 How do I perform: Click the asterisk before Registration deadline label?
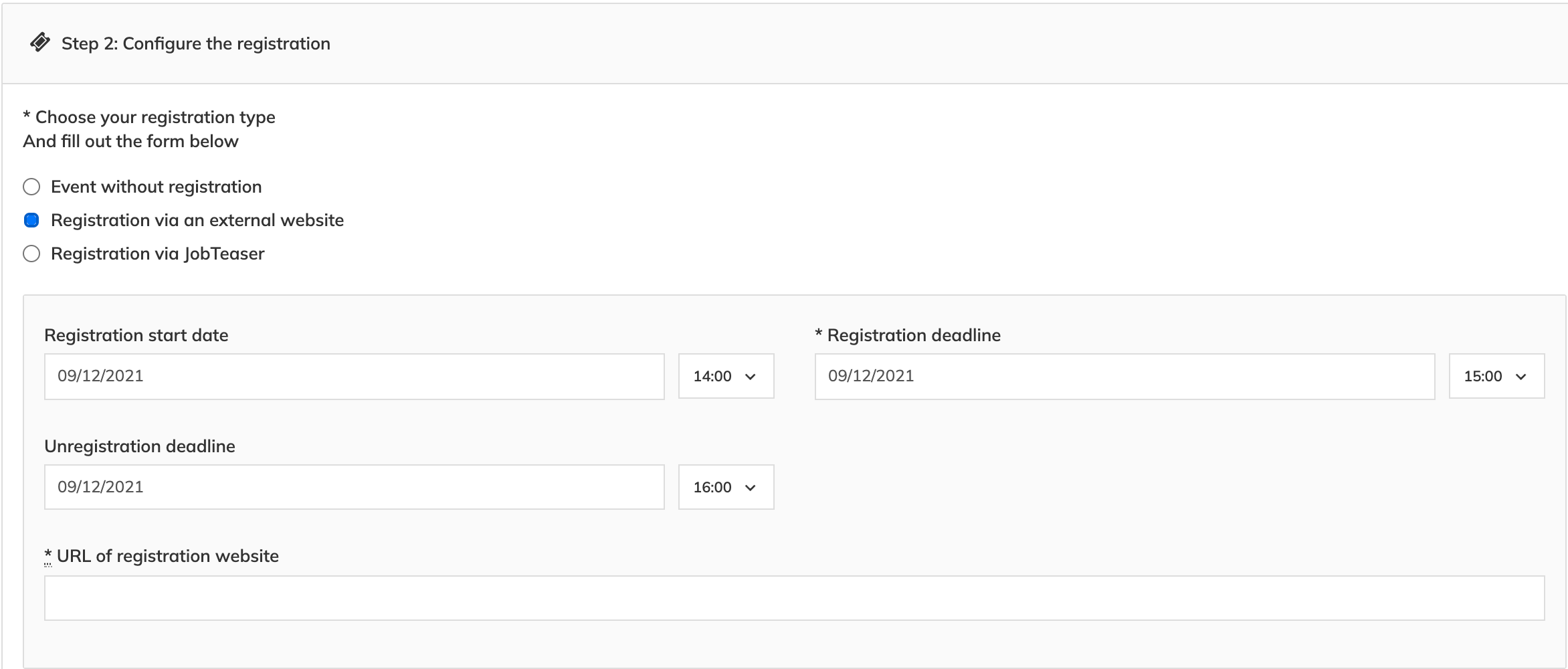coord(818,334)
